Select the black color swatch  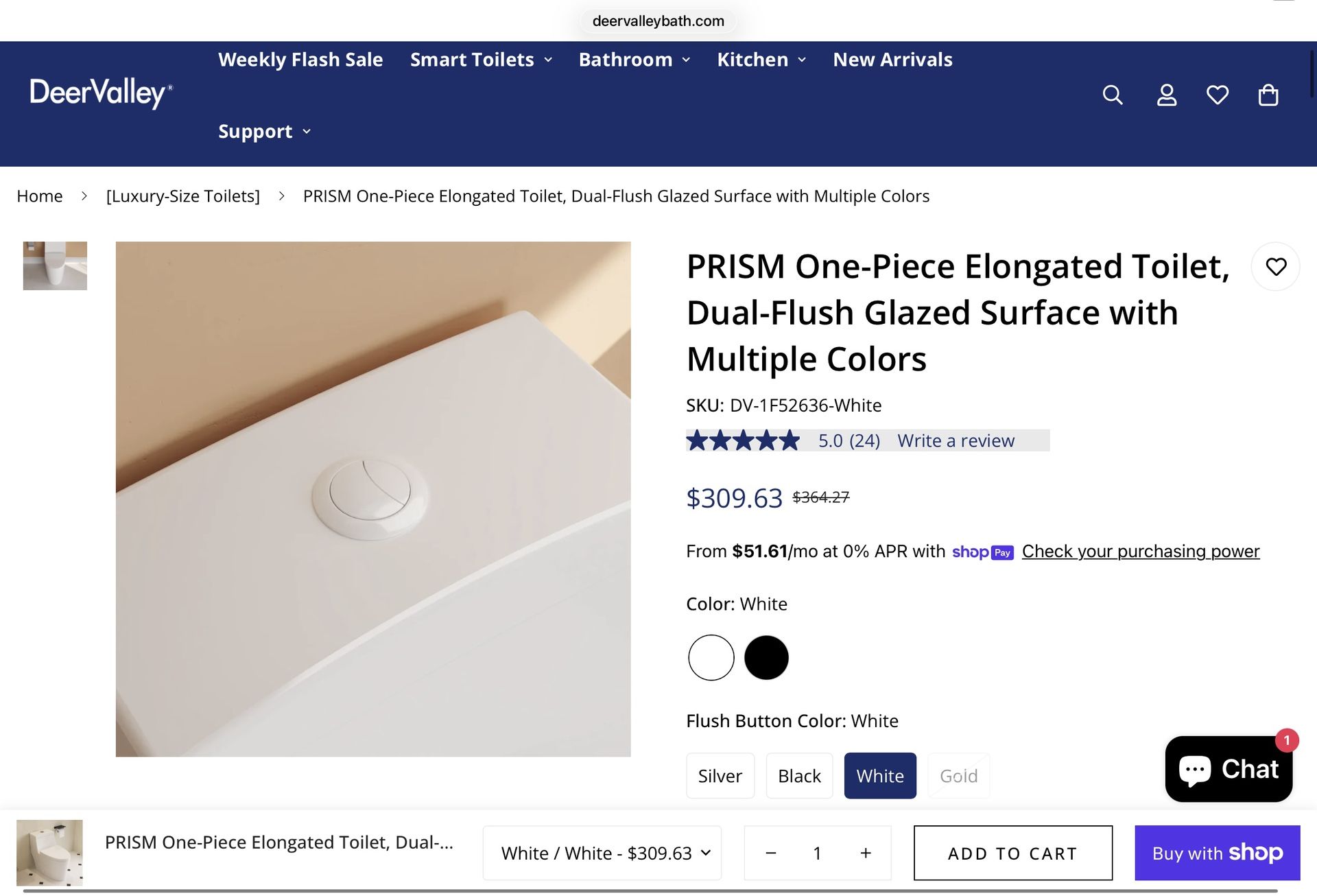(766, 657)
